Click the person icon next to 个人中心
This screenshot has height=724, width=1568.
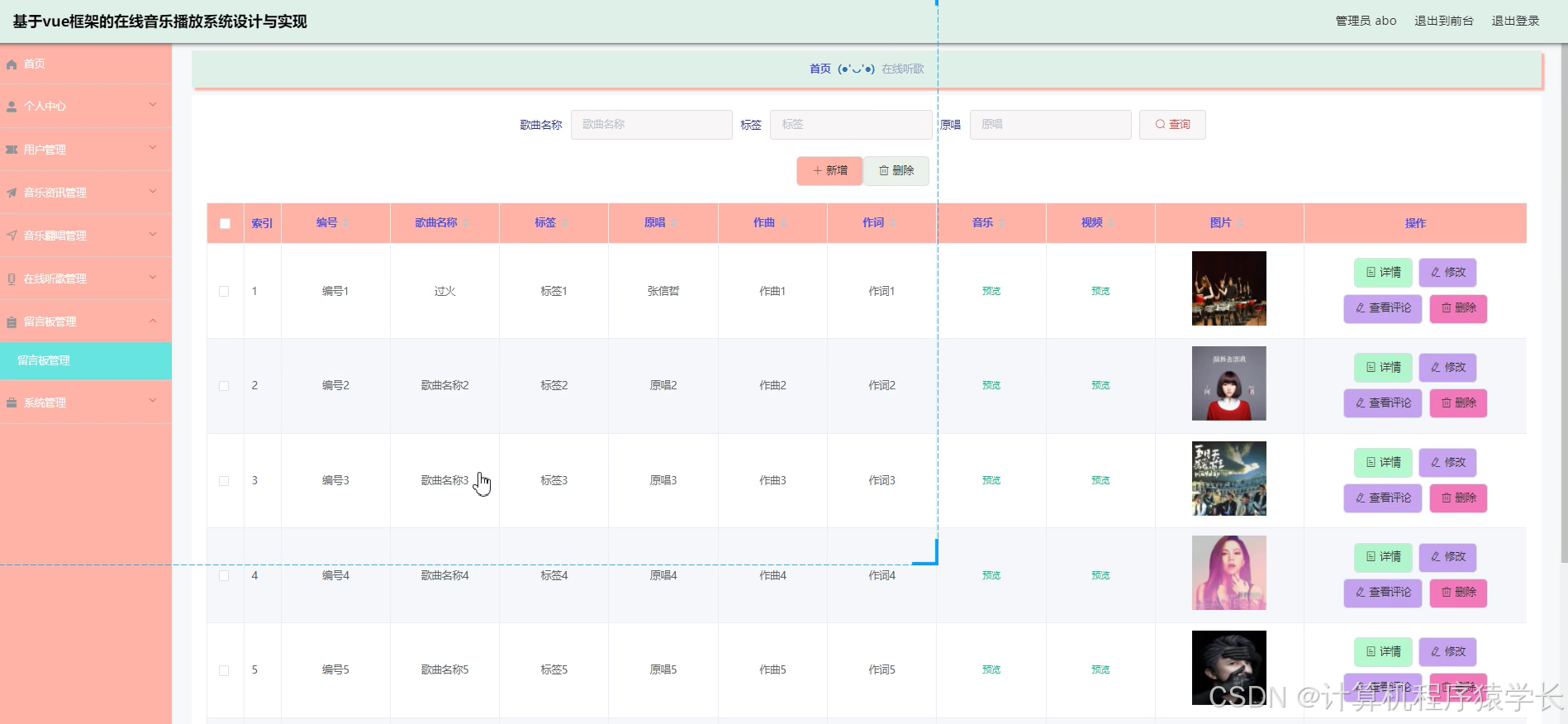(x=12, y=107)
